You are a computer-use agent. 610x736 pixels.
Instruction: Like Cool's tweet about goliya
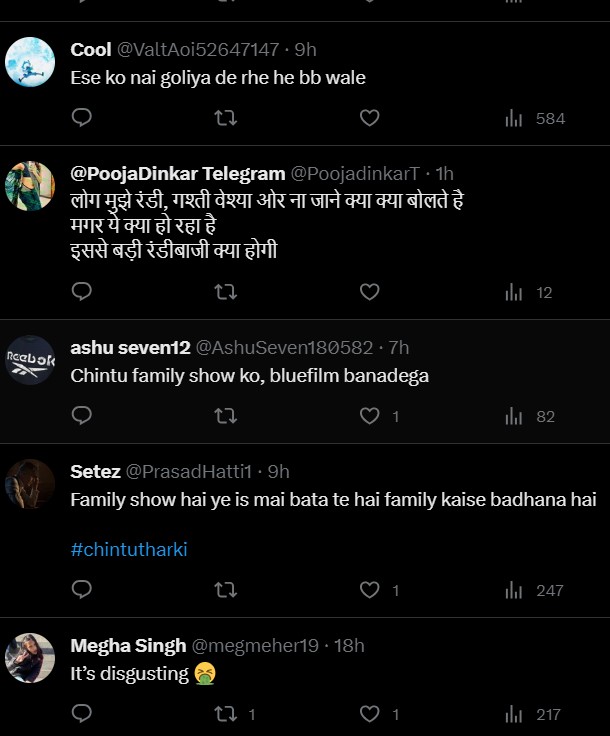coord(369,118)
